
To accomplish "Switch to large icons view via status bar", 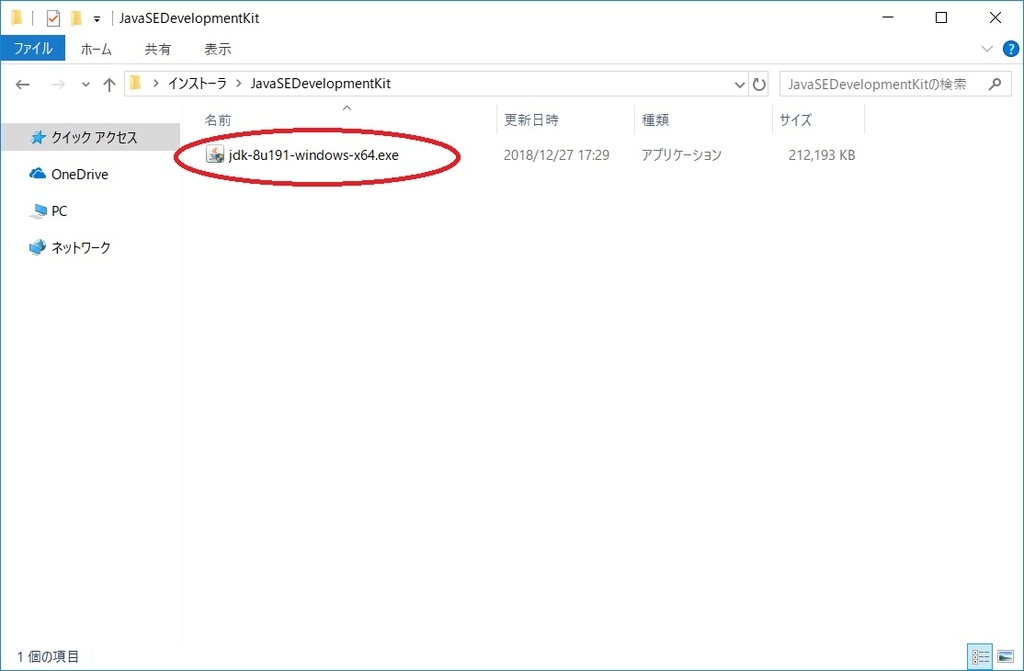I will [x=1006, y=657].
